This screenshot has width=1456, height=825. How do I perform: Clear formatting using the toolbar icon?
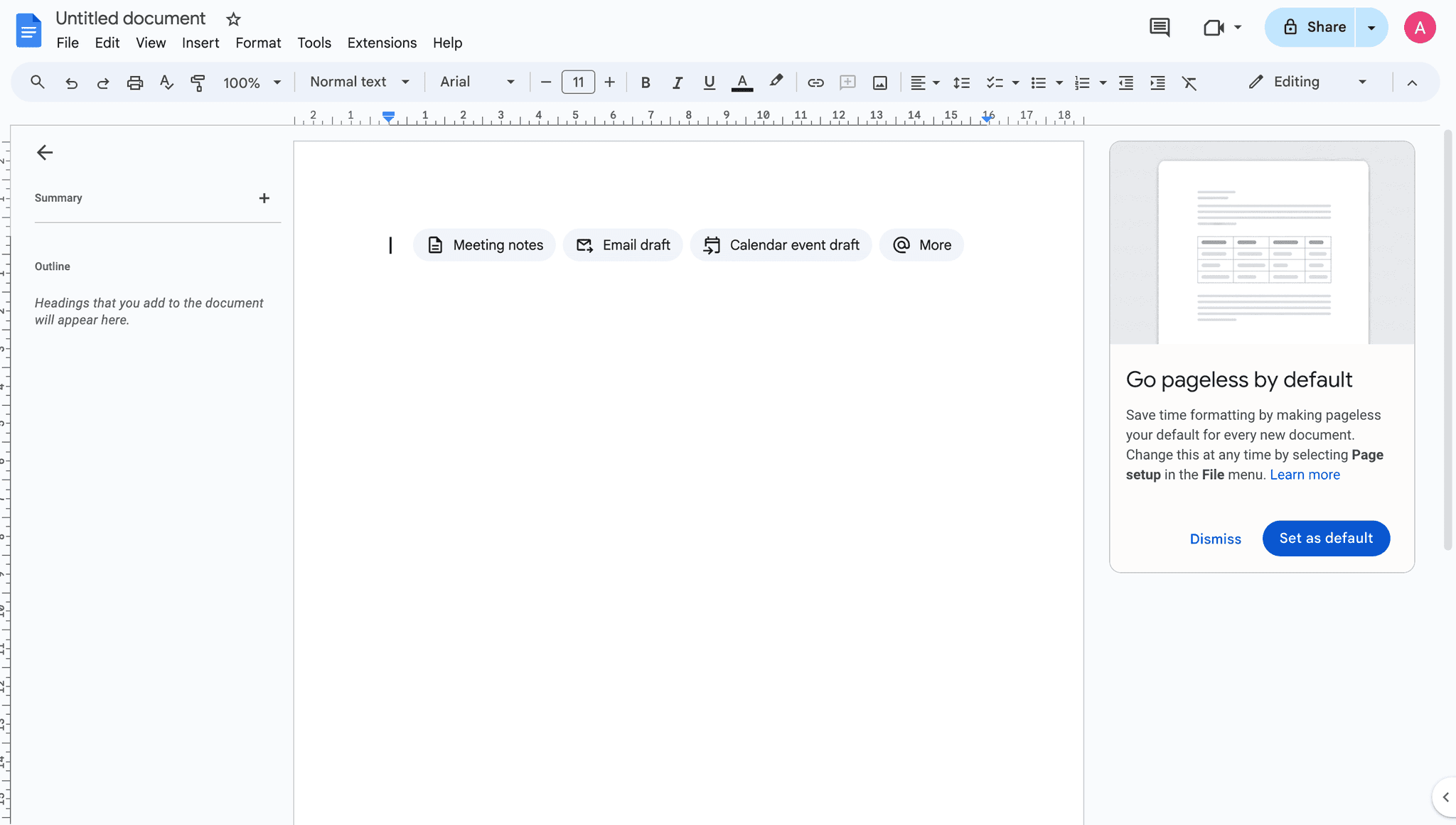point(1189,82)
